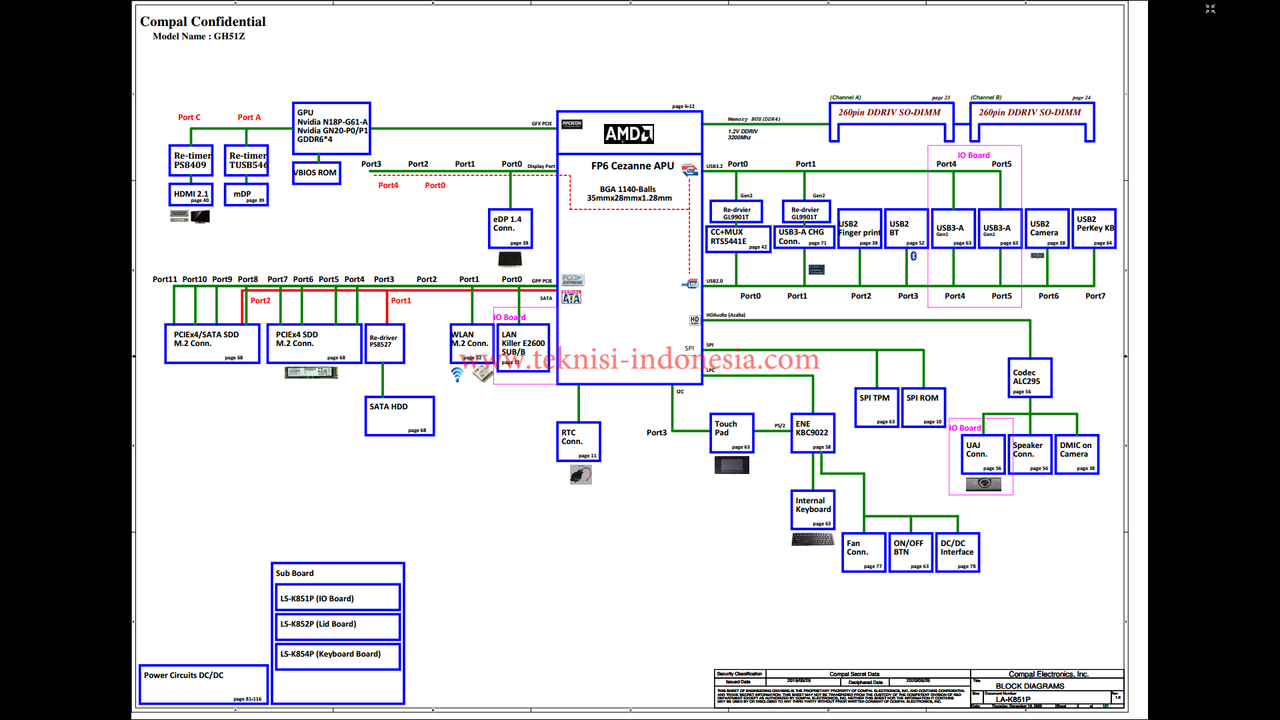Select the HDMI 2.1 block
This screenshot has height=720, width=1280.
pyautogui.click(x=190, y=194)
